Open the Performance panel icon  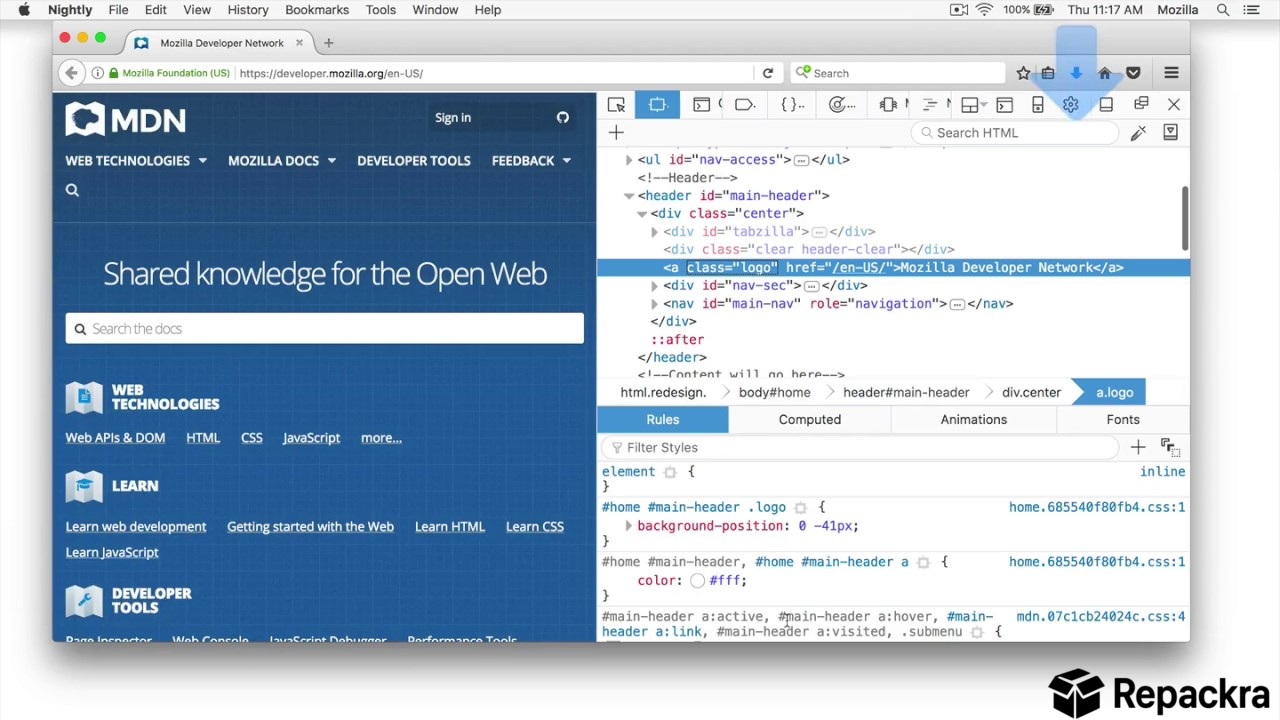(x=841, y=105)
